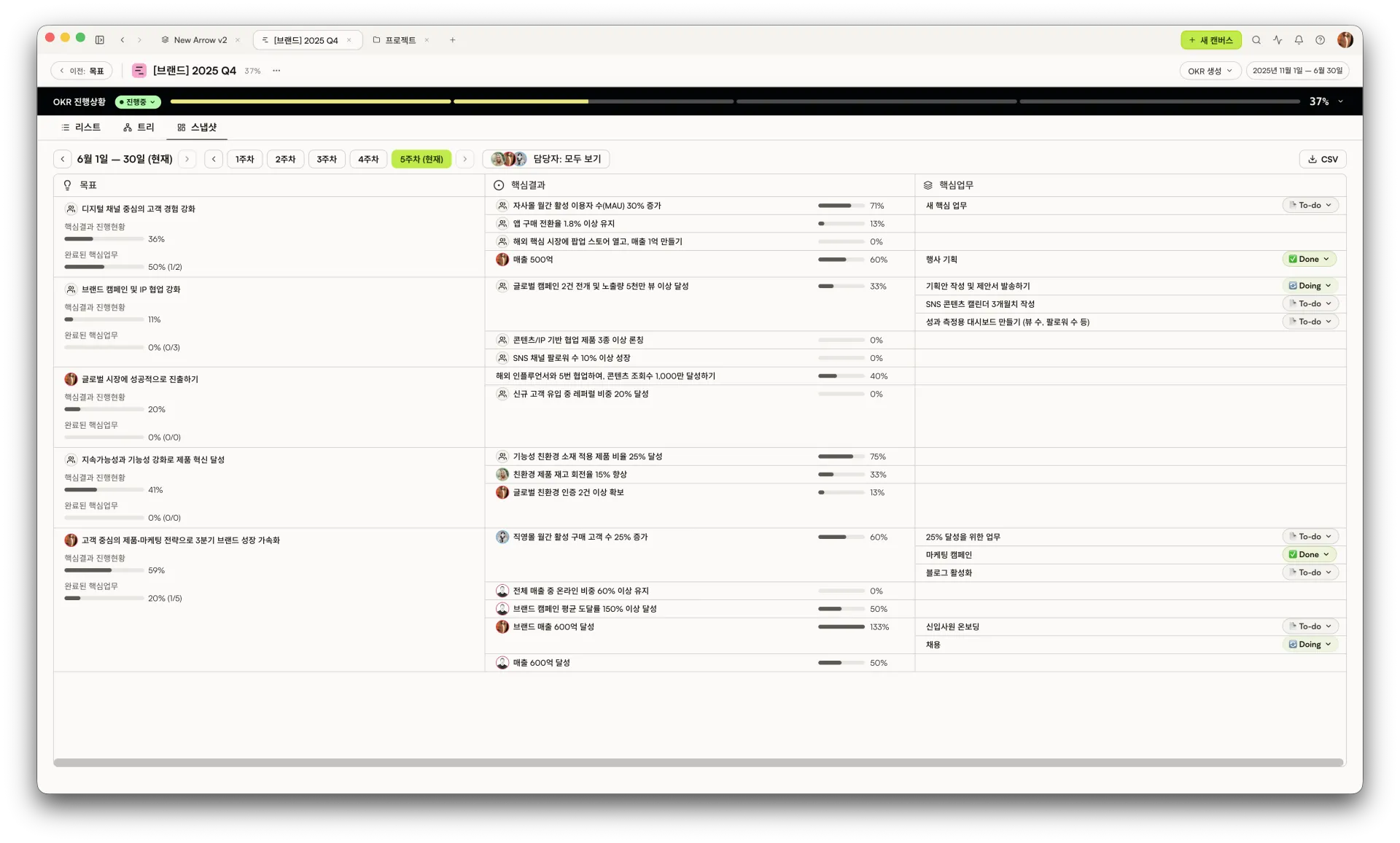Viewport: 1400px width, 843px height.
Task: Click the horizontal scrollbar at bottom
Action: 699,762
